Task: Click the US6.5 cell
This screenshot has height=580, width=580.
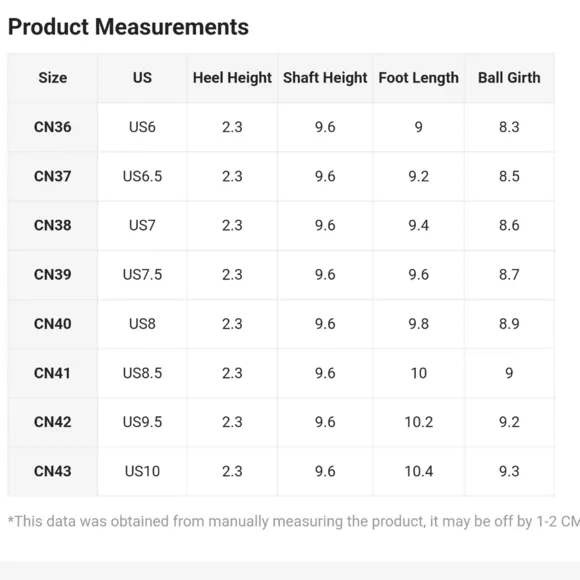Action: pyautogui.click(x=142, y=176)
